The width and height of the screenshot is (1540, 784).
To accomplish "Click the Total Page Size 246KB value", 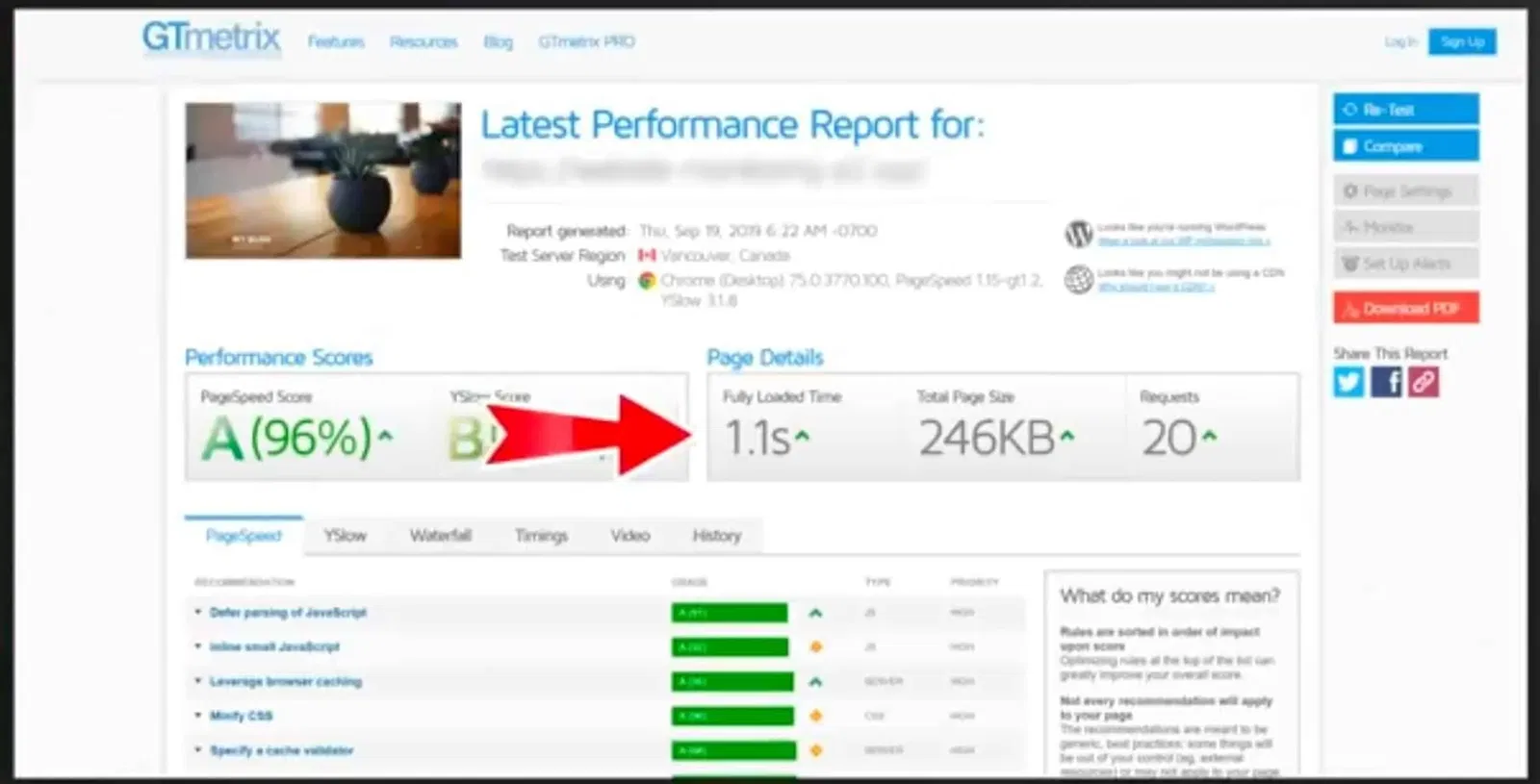I will tap(987, 439).
